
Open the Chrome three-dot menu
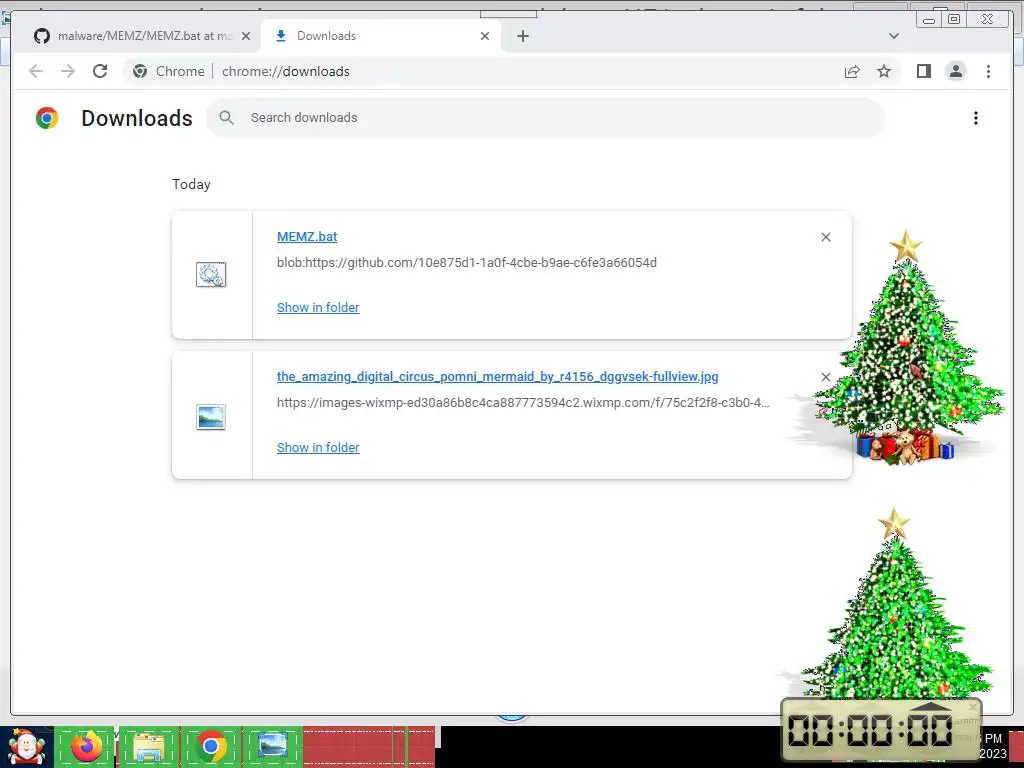(x=988, y=71)
